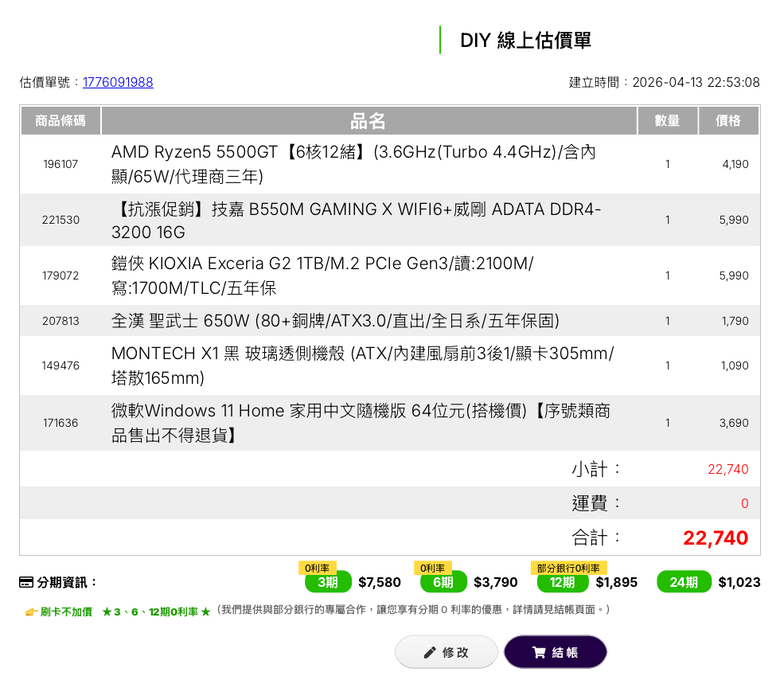Click the 商品條碼 column header
Image resolution: width=780 pixels, height=688 pixels.
(61, 120)
